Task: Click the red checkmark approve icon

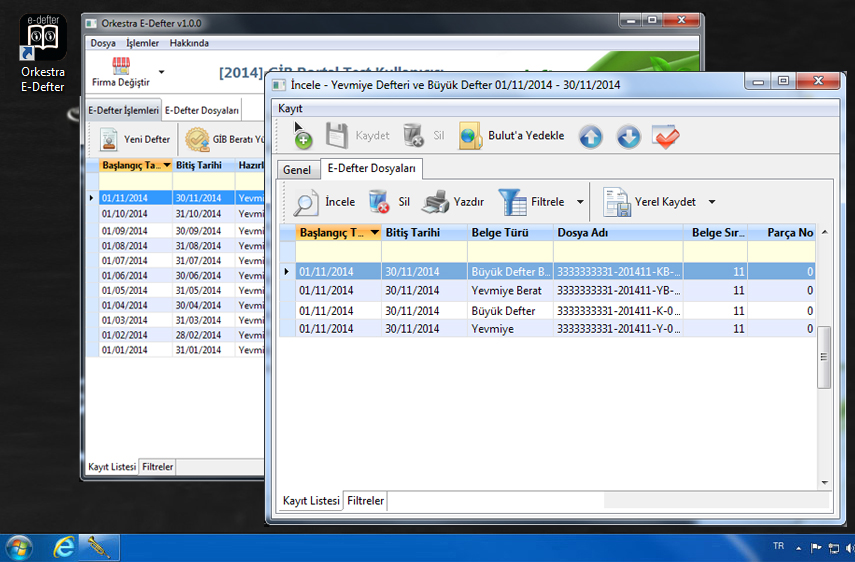Action: tap(666, 136)
